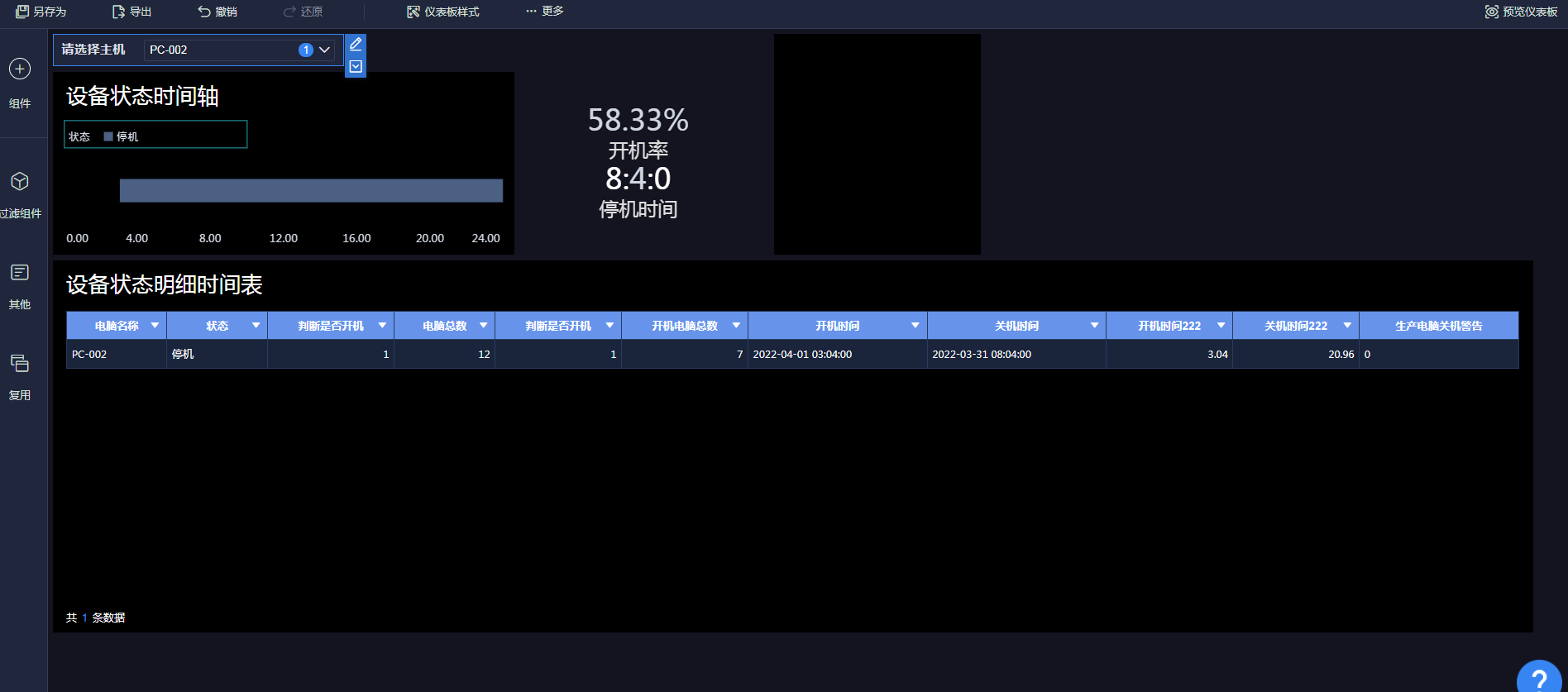This screenshot has width=1568, height=692.
Task: Open the 更多 more menu
Action: (x=545, y=11)
